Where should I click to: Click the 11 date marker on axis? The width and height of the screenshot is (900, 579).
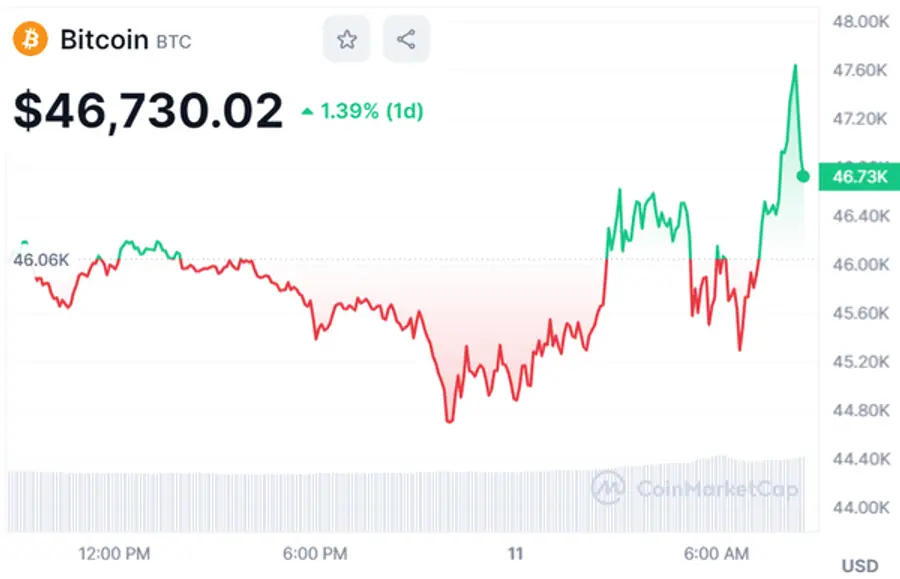click(x=516, y=553)
